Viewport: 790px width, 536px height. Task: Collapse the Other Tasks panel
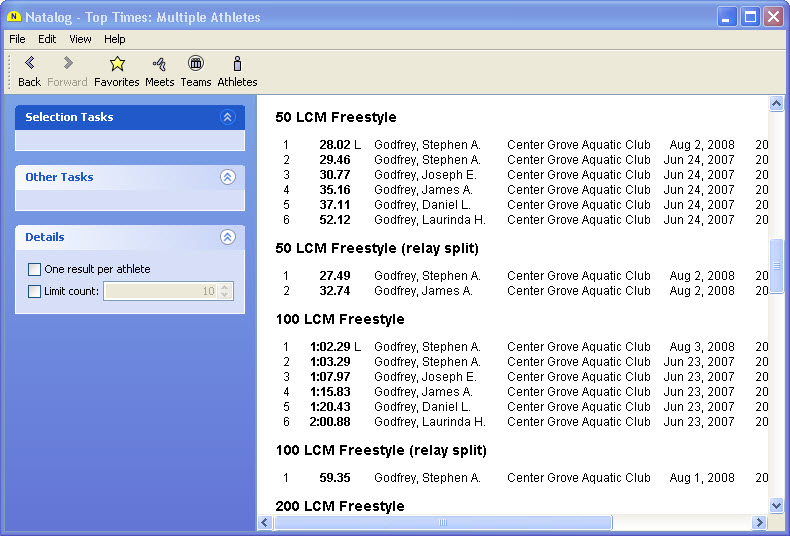tap(227, 177)
